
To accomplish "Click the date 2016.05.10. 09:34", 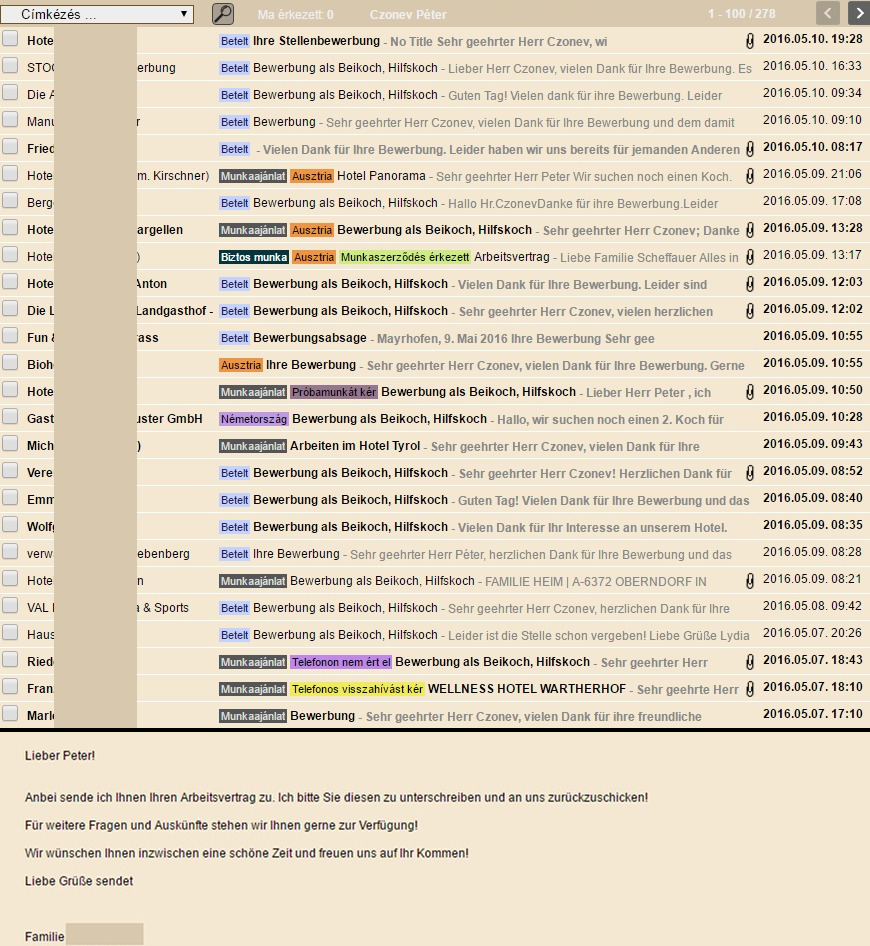I will pyautogui.click(x=812, y=93).
